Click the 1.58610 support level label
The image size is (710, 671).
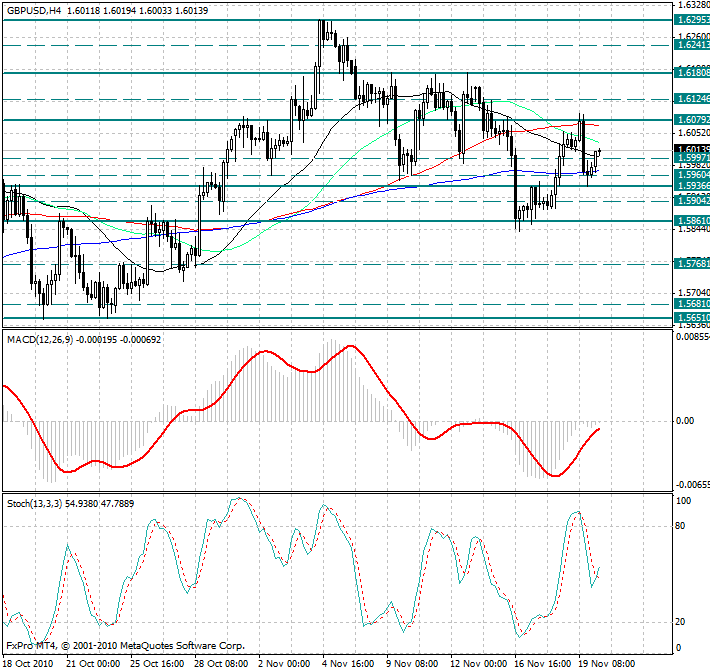click(x=692, y=220)
